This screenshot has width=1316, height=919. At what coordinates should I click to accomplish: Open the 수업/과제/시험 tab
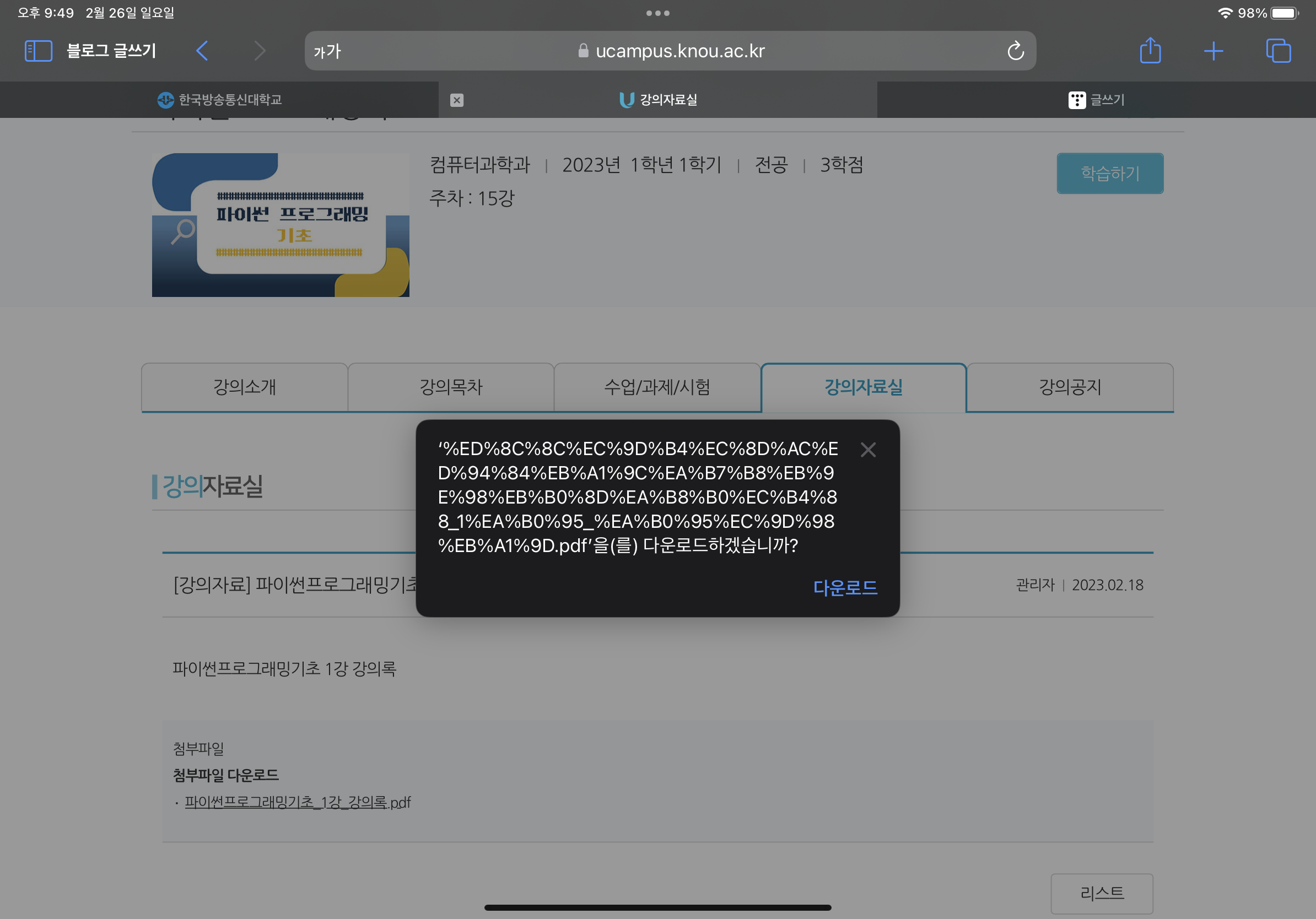(657, 387)
